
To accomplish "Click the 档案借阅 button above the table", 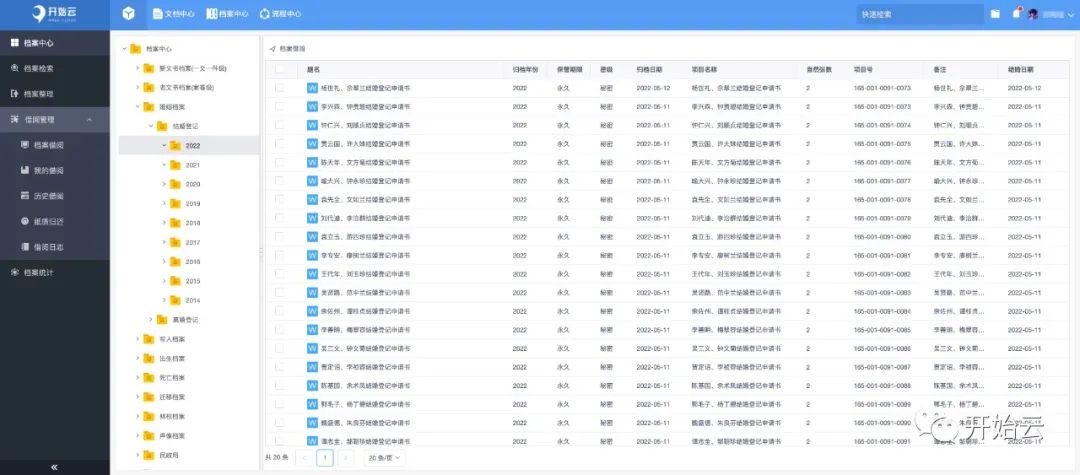I will pos(288,48).
